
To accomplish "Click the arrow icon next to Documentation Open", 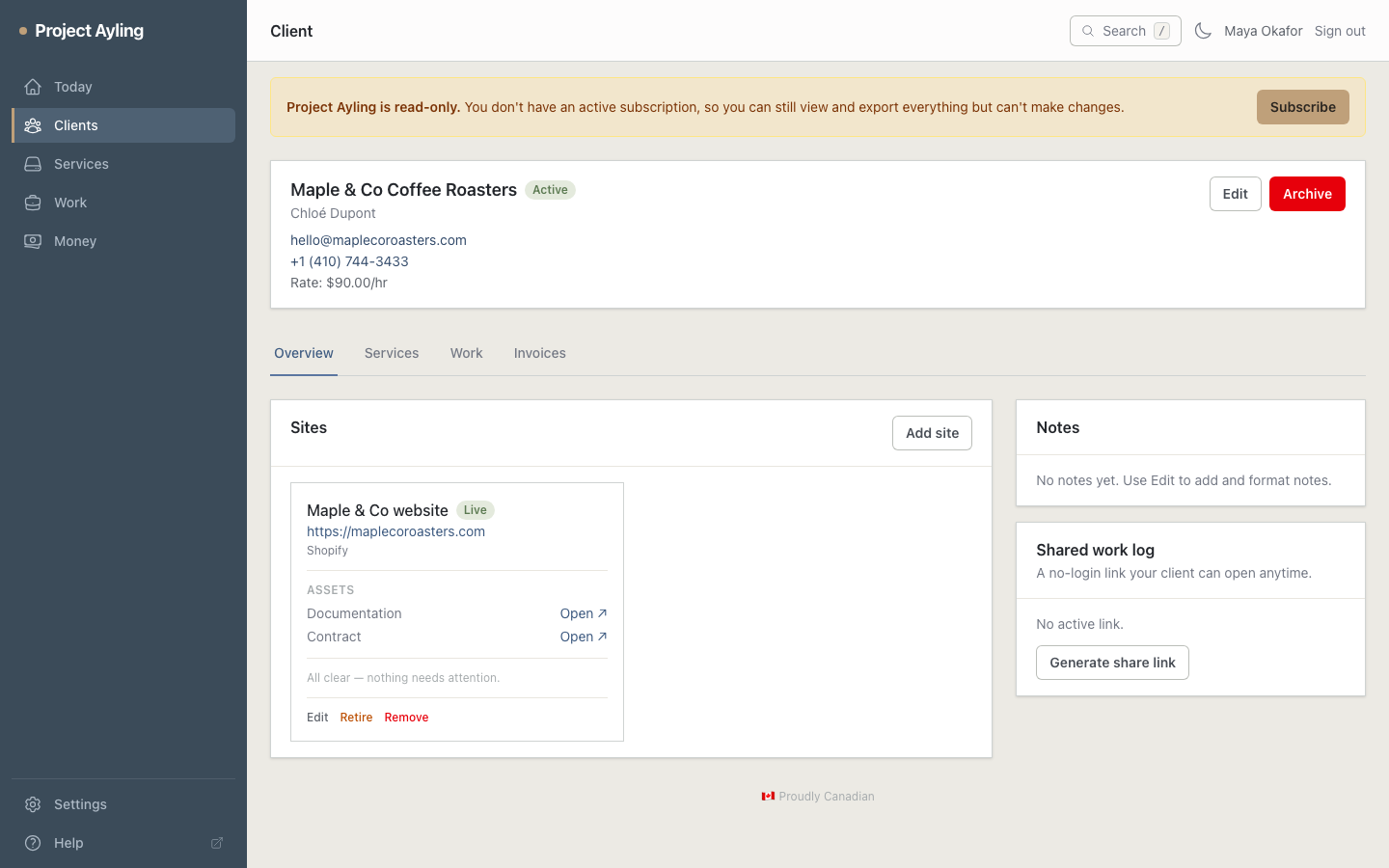I will tap(602, 613).
